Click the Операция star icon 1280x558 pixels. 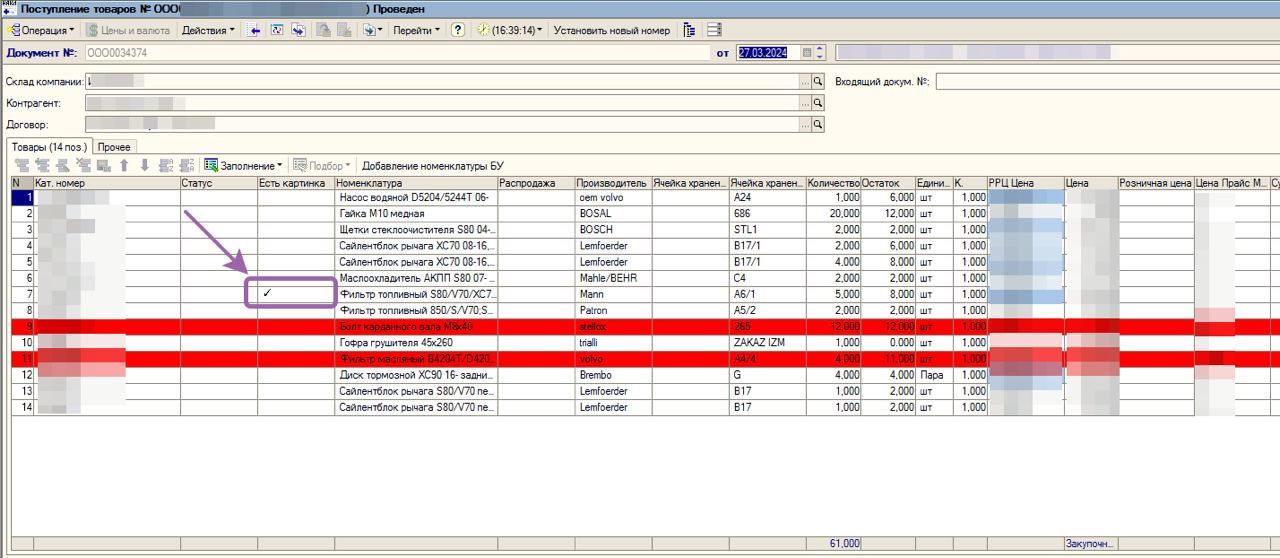[x=12, y=30]
